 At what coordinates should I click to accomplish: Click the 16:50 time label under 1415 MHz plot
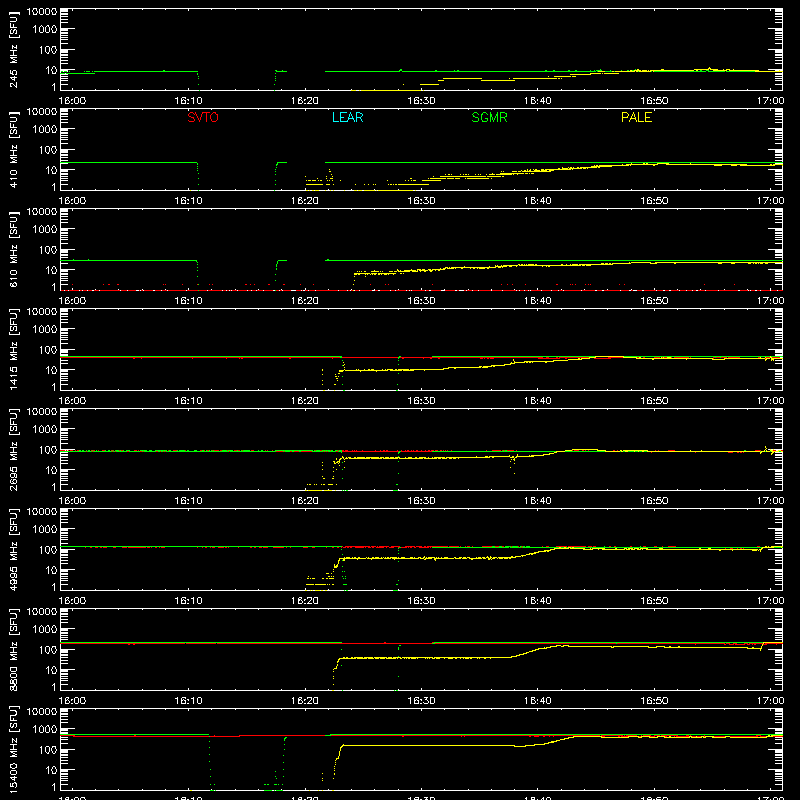tap(654, 401)
